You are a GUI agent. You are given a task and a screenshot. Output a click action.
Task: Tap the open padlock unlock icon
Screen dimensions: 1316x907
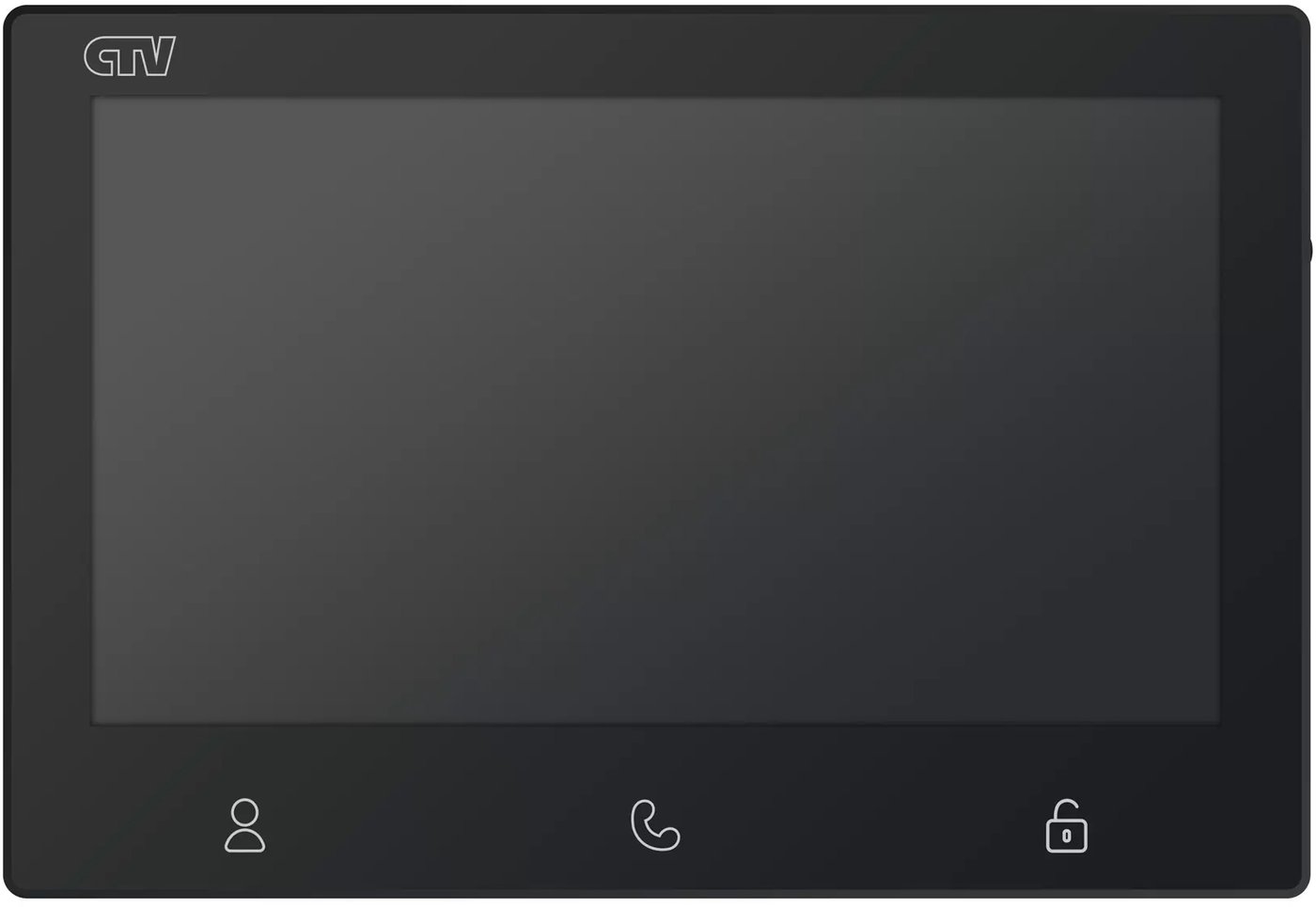click(1066, 825)
